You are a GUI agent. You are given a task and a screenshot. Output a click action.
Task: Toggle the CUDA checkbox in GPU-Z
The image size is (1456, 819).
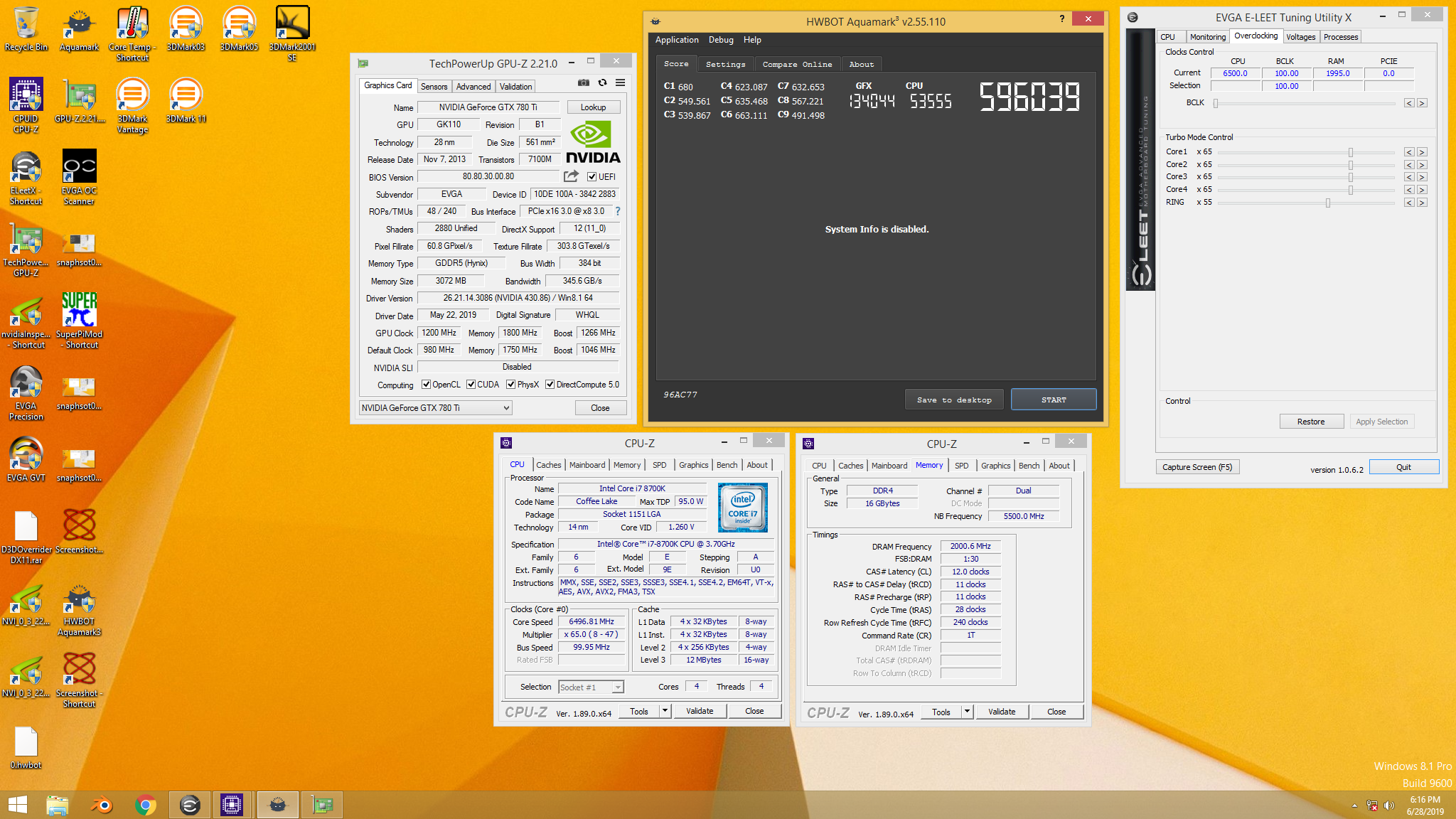[x=471, y=385]
